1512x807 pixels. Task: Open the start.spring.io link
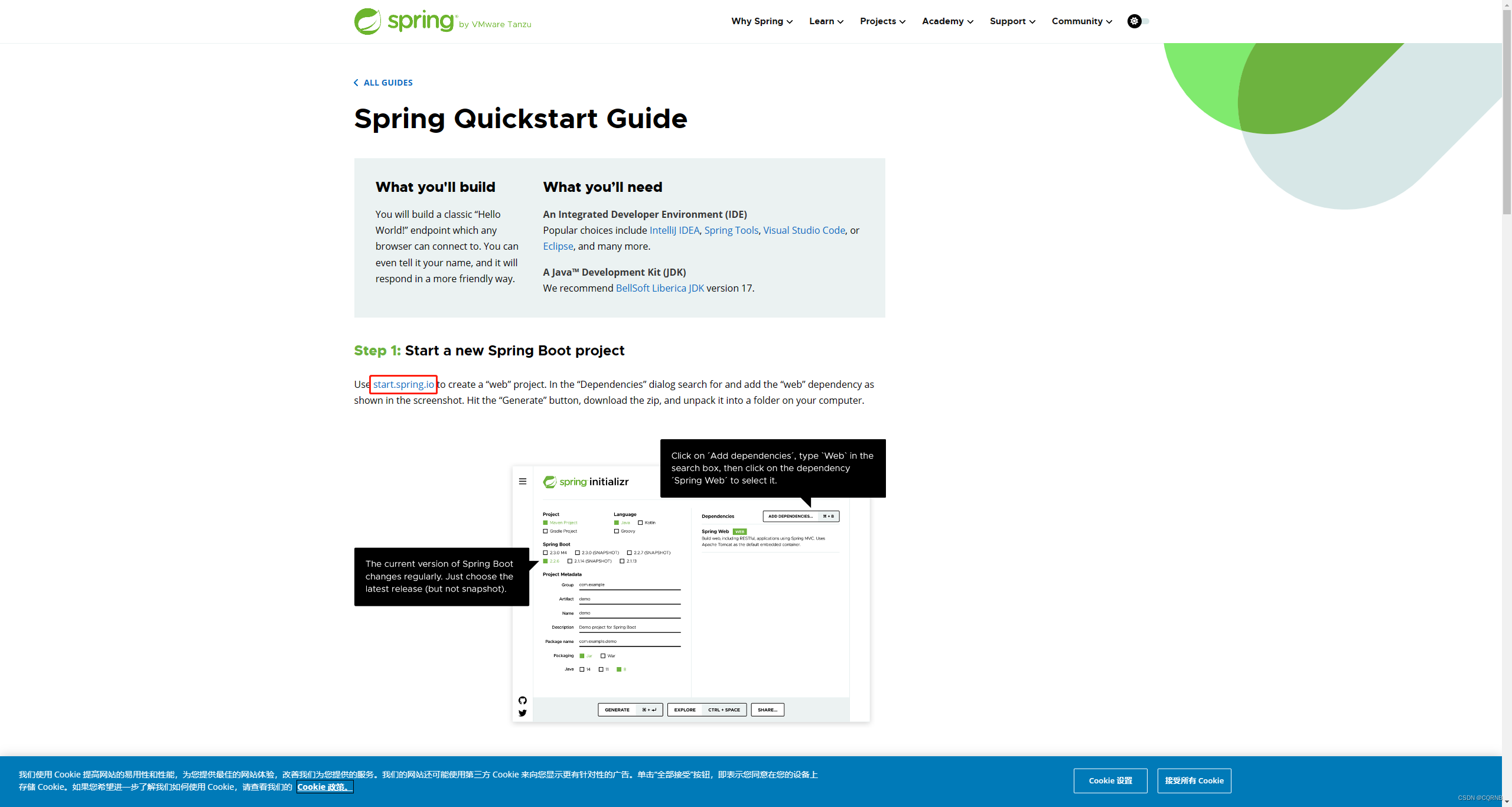[x=403, y=384]
